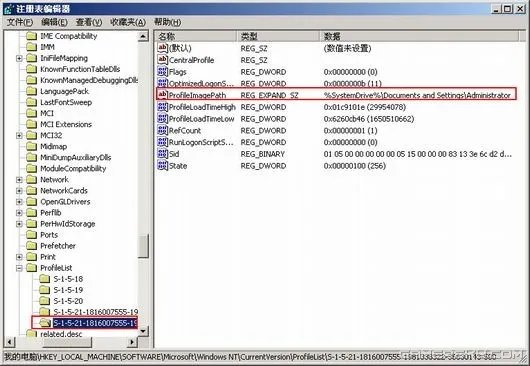Expand the NetworkCards key
This screenshot has width=530, height=366.
coord(19,191)
